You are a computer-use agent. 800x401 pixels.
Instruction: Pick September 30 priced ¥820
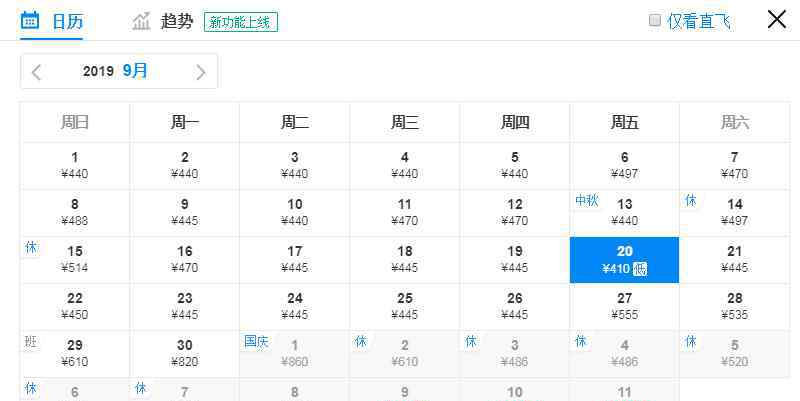185,354
